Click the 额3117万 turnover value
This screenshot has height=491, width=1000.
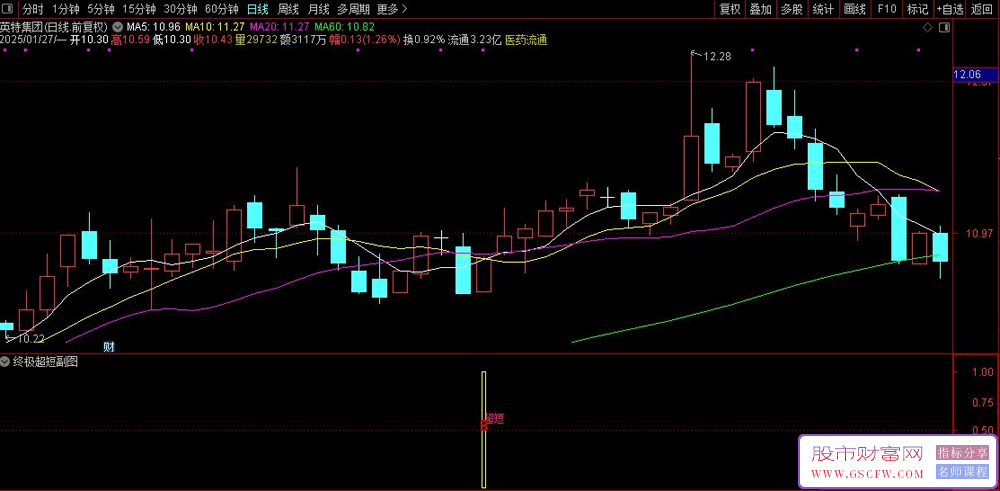303,40
